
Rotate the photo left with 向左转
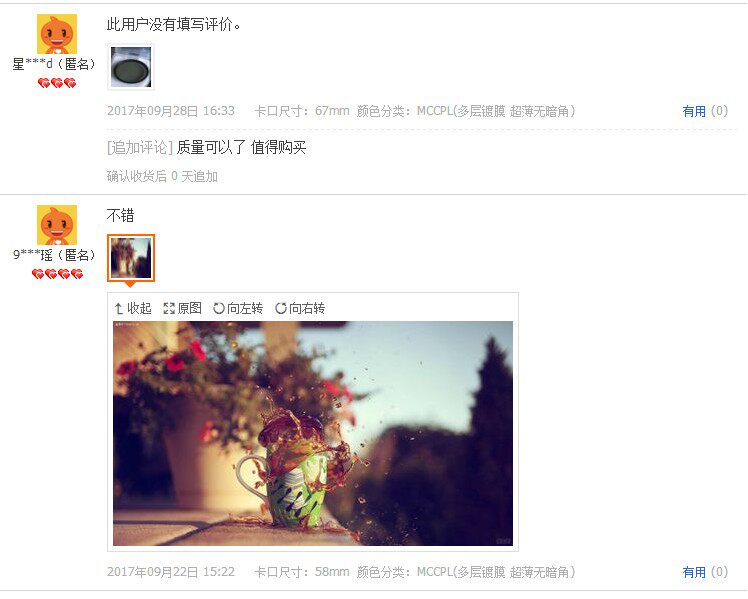pos(238,309)
